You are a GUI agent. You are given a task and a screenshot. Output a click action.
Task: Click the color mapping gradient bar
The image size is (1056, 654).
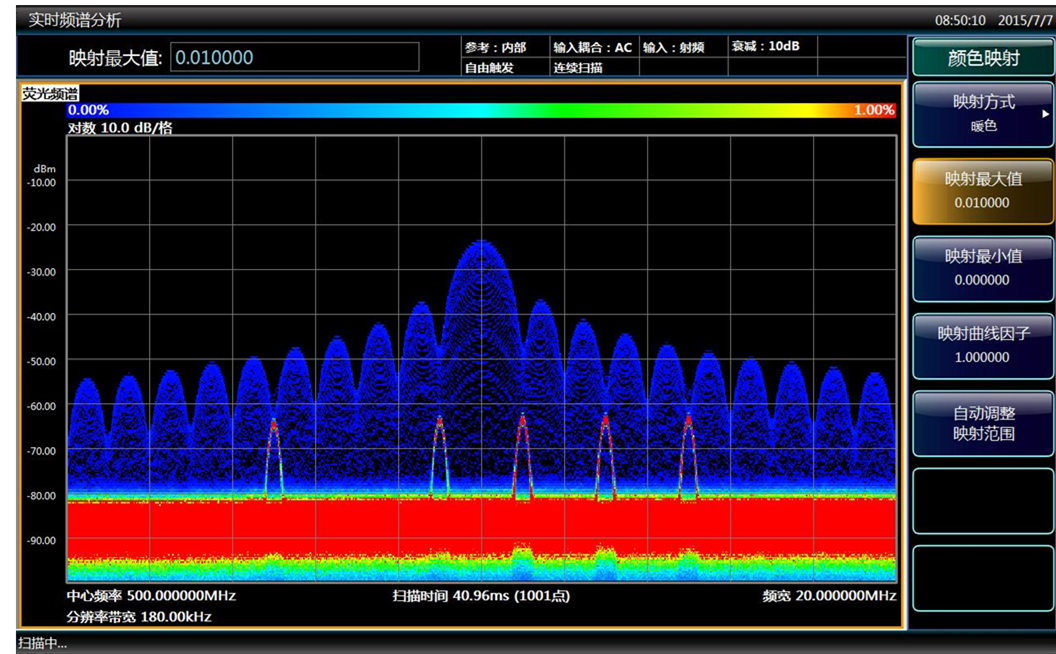coord(480,110)
